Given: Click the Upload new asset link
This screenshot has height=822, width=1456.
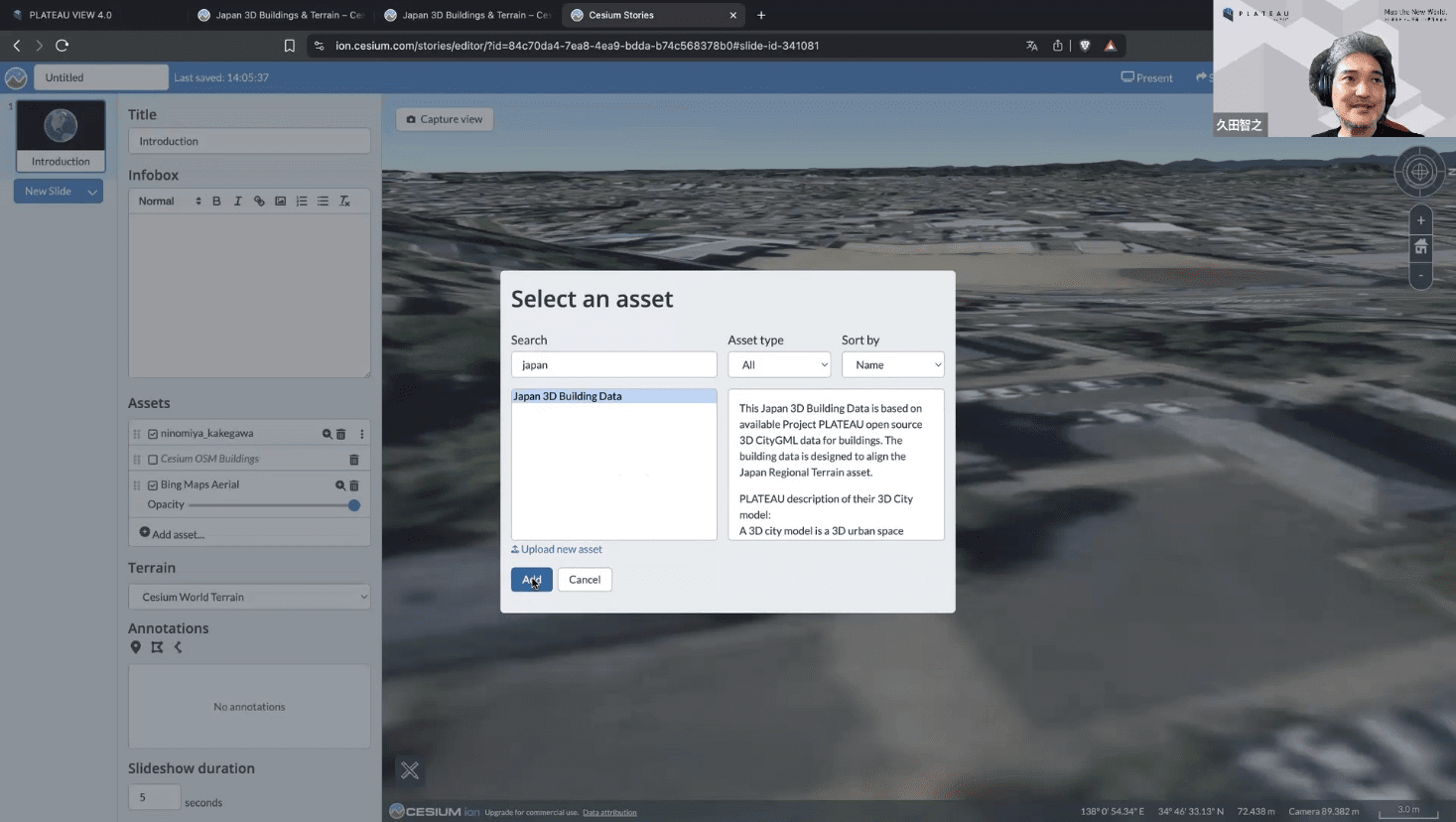Looking at the screenshot, I should coord(561,549).
